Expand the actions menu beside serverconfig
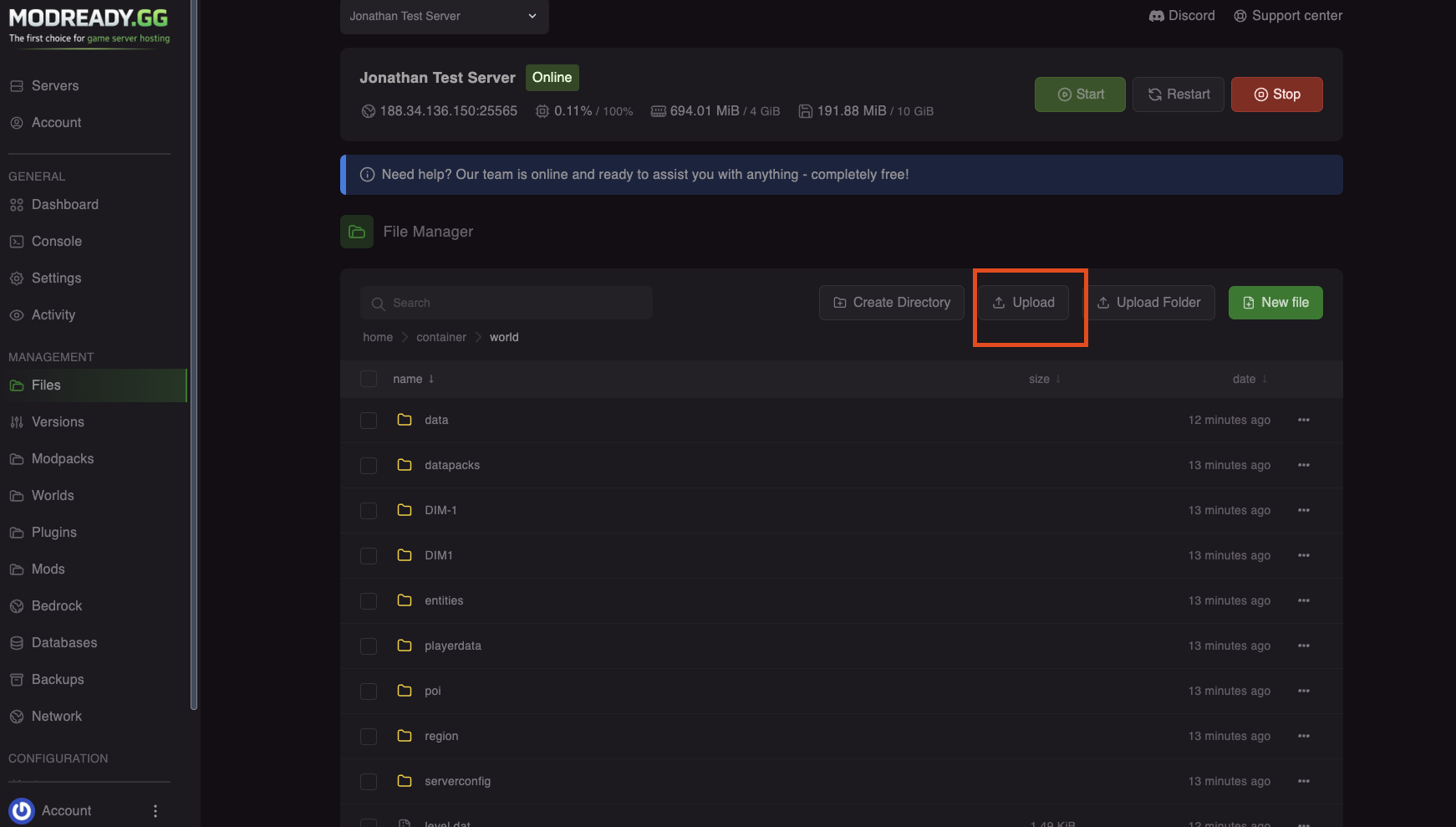 click(x=1303, y=781)
